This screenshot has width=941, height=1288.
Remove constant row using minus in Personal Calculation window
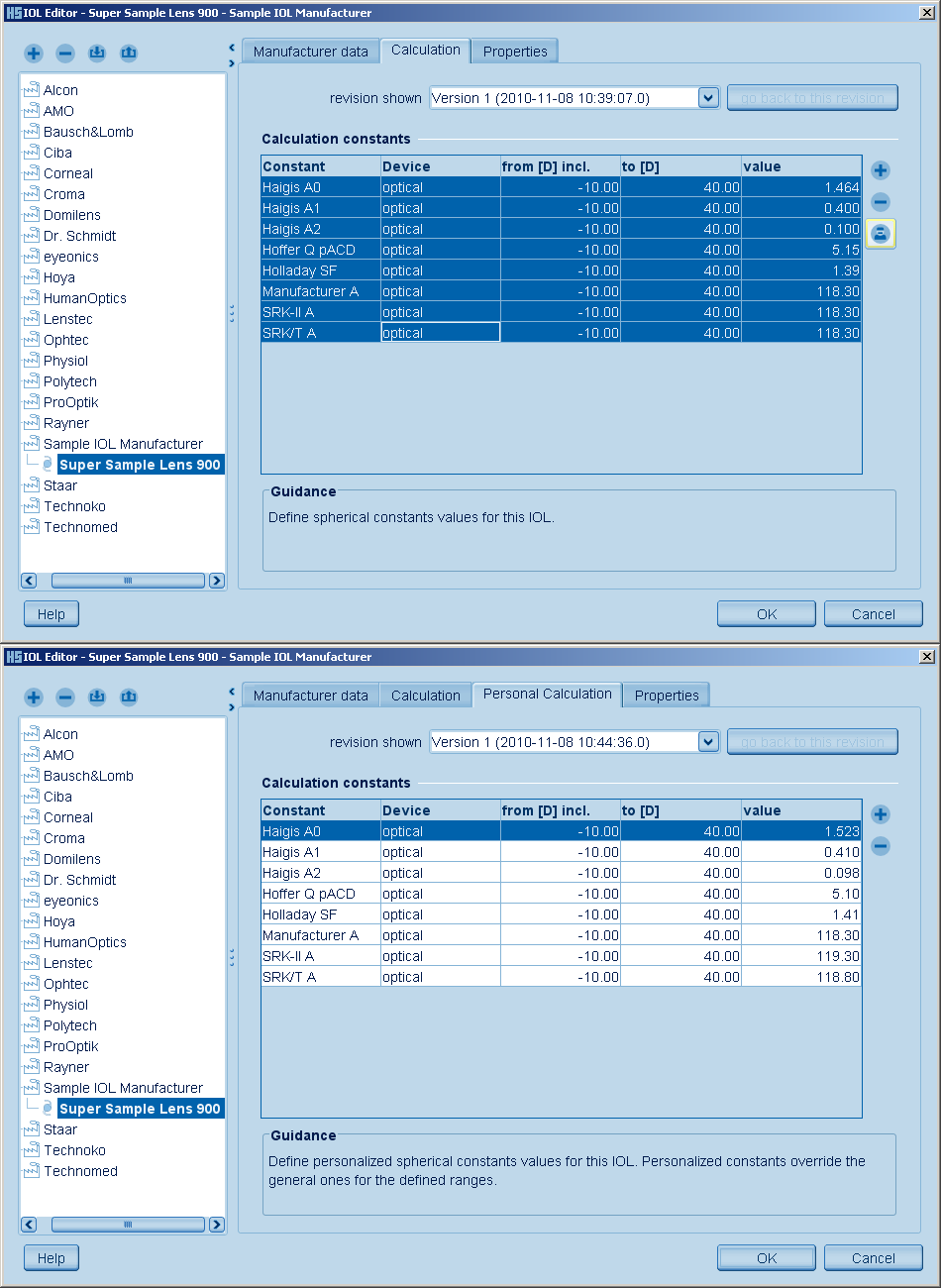(x=881, y=846)
